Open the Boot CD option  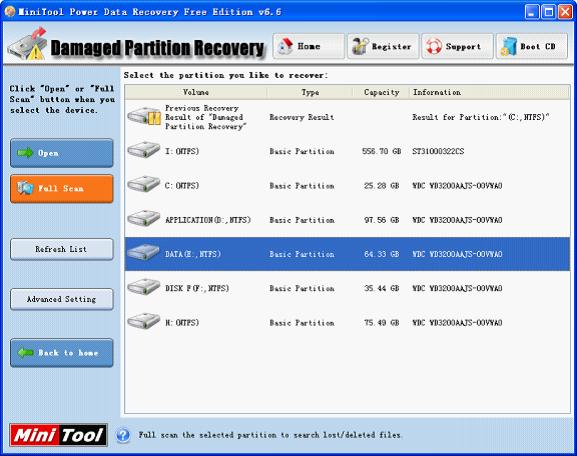coord(532,46)
